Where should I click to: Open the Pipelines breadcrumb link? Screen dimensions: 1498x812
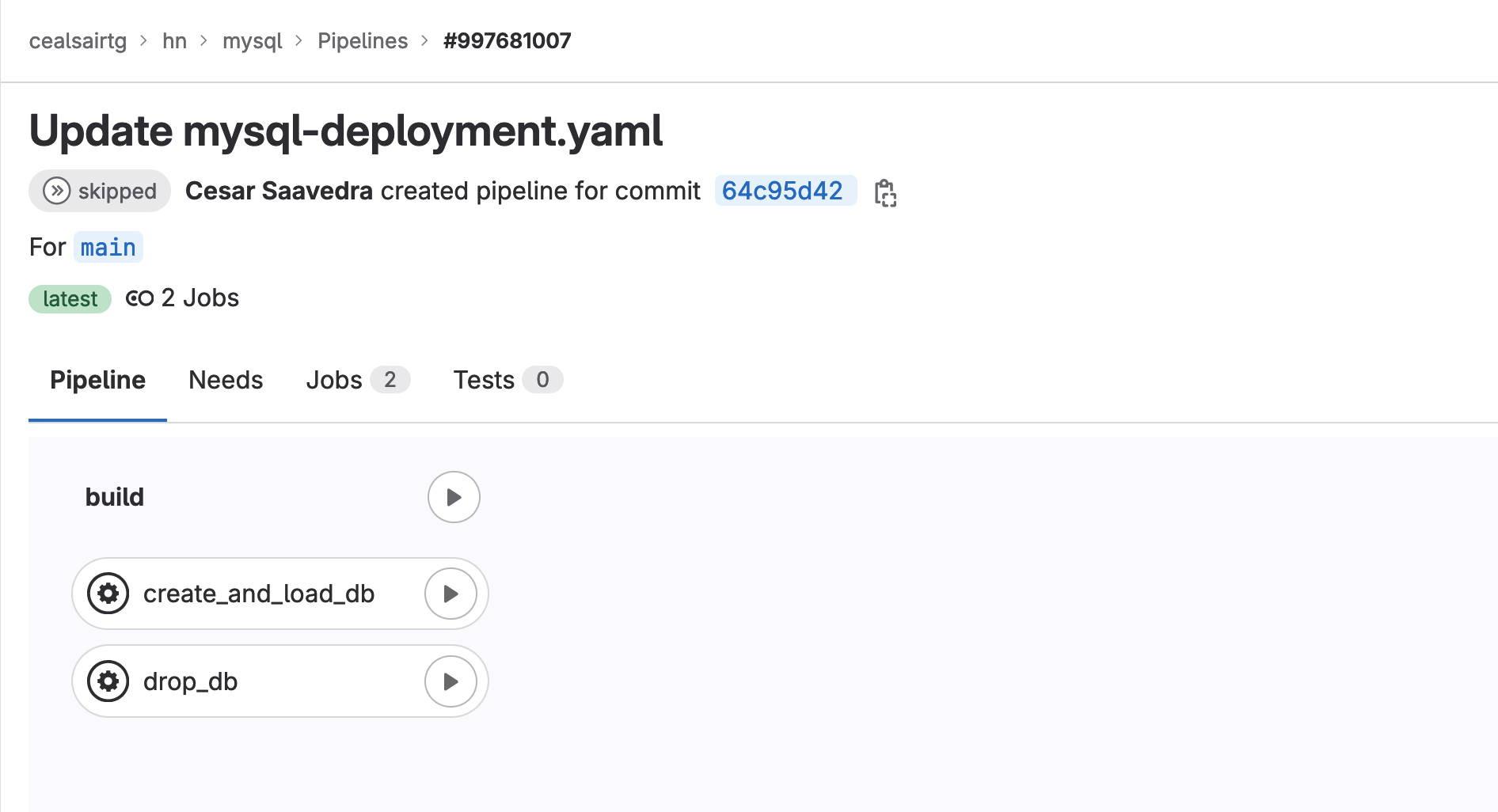coord(363,40)
